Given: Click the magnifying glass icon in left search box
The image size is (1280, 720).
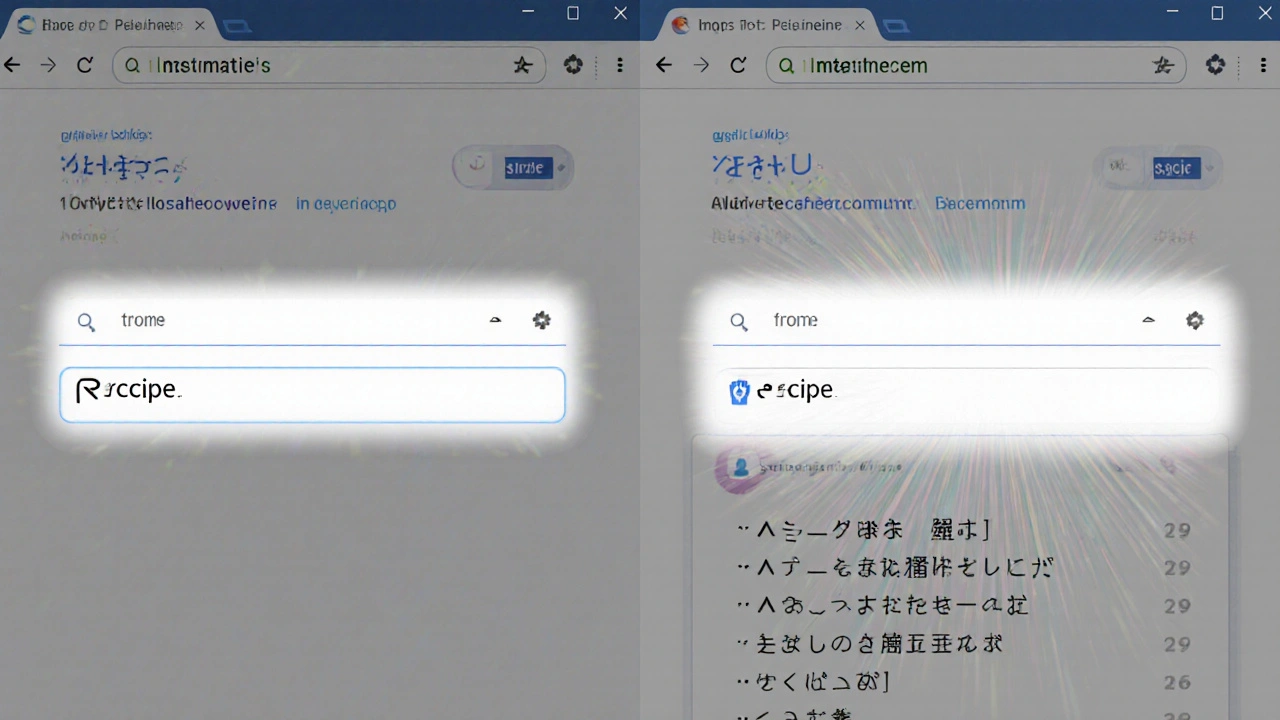Looking at the screenshot, I should [86, 320].
